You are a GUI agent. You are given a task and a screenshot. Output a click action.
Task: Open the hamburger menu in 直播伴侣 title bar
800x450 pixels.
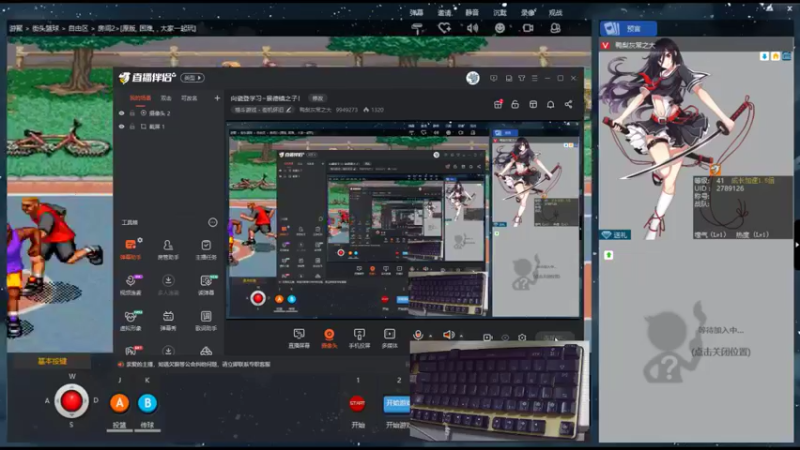click(x=535, y=78)
